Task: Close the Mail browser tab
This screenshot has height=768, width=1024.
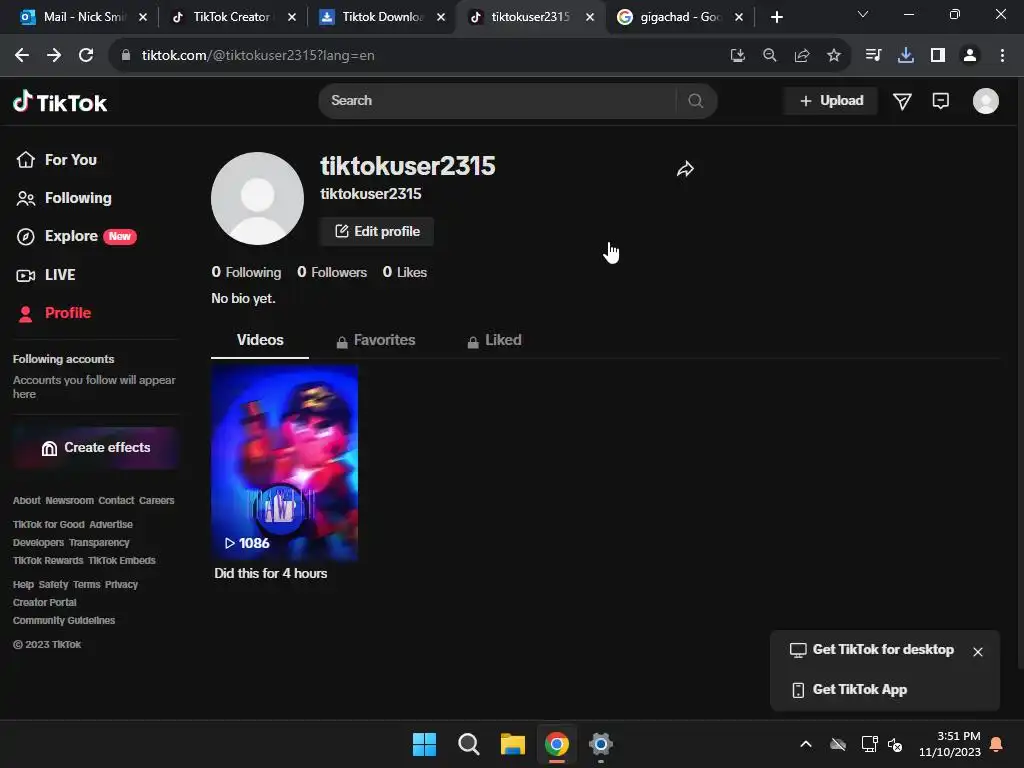Action: tap(143, 17)
